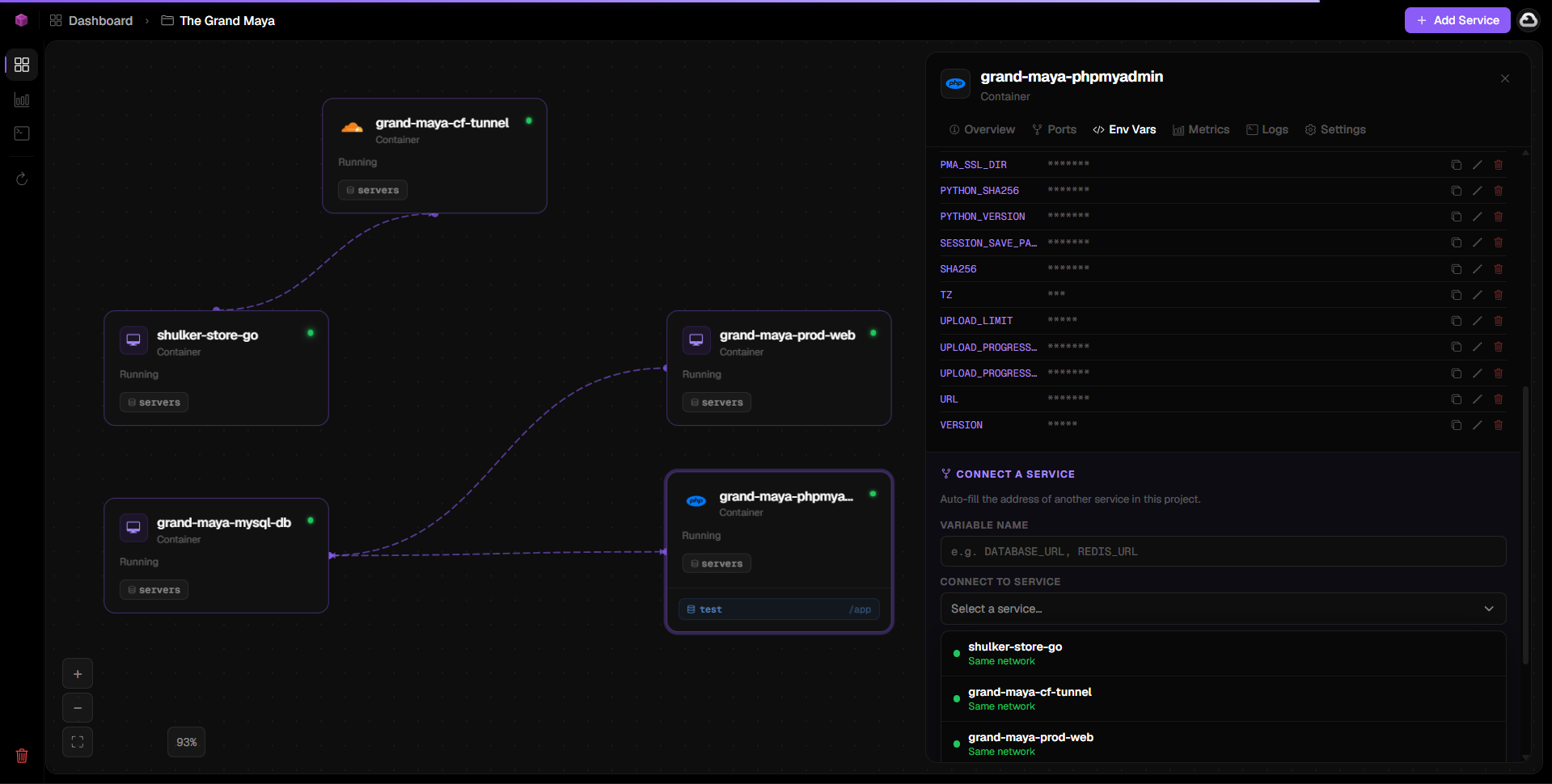
Task: Click the fit-to-screen canvas button
Action: (x=78, y=742)
